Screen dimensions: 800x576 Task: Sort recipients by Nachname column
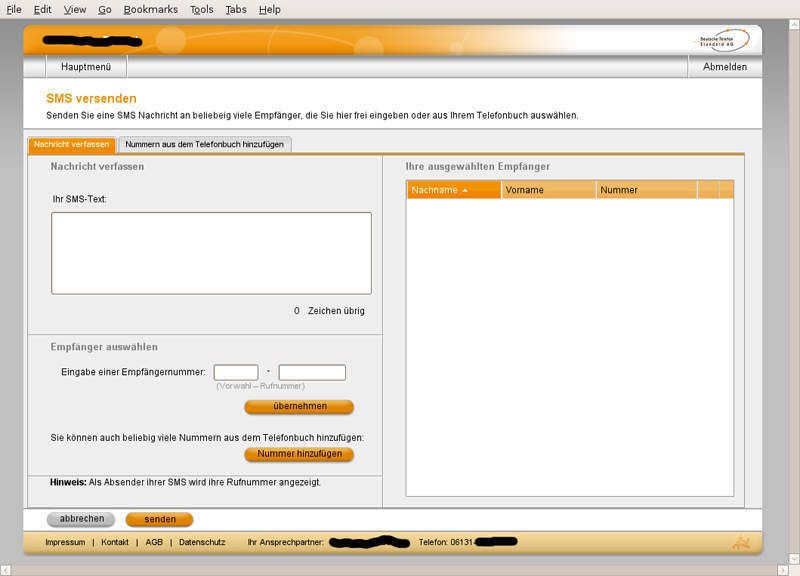(454, 190)
